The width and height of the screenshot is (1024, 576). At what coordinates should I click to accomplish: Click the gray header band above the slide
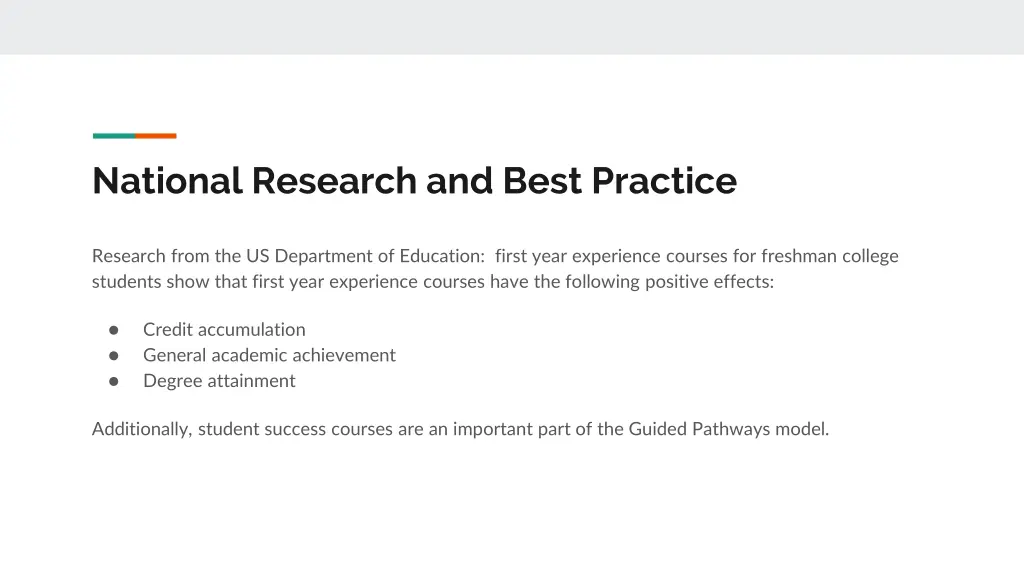pyautogui.click(x=512, y=26)
